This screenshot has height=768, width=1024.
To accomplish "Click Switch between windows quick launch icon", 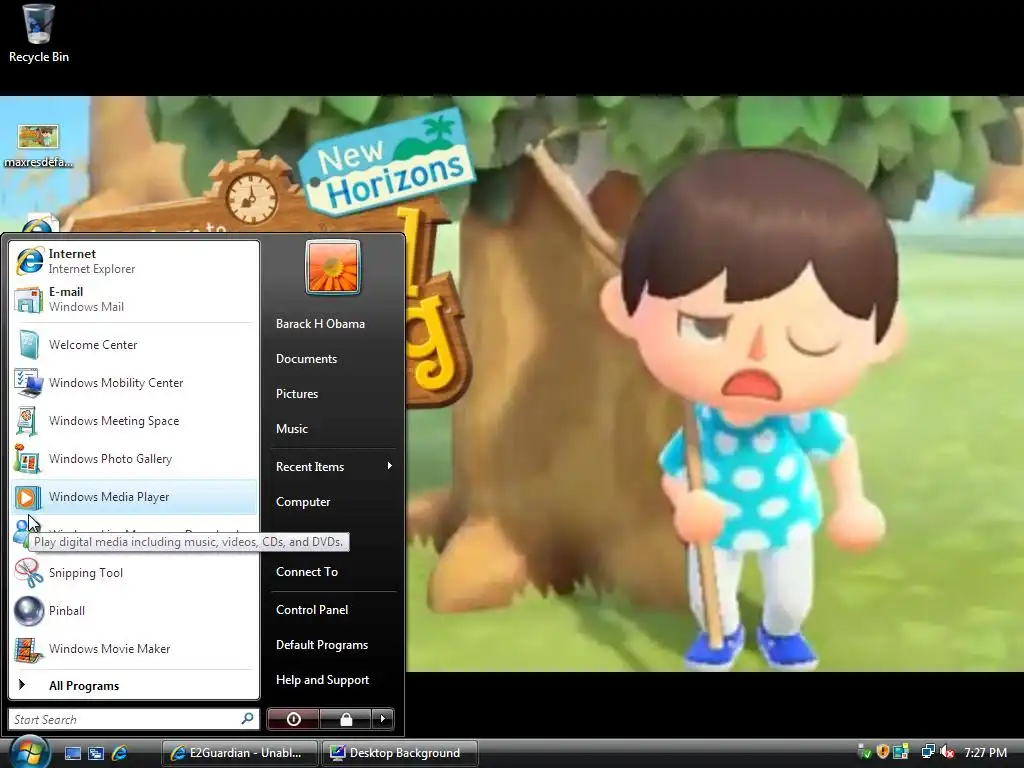I will pos(96,753).
